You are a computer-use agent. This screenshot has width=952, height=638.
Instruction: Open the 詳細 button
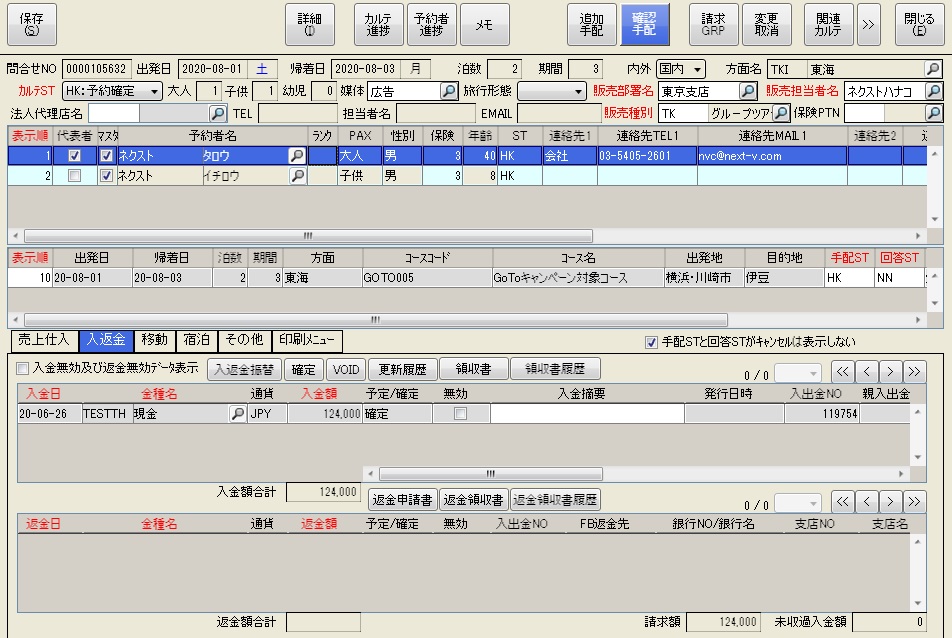[x=310, y=24]
